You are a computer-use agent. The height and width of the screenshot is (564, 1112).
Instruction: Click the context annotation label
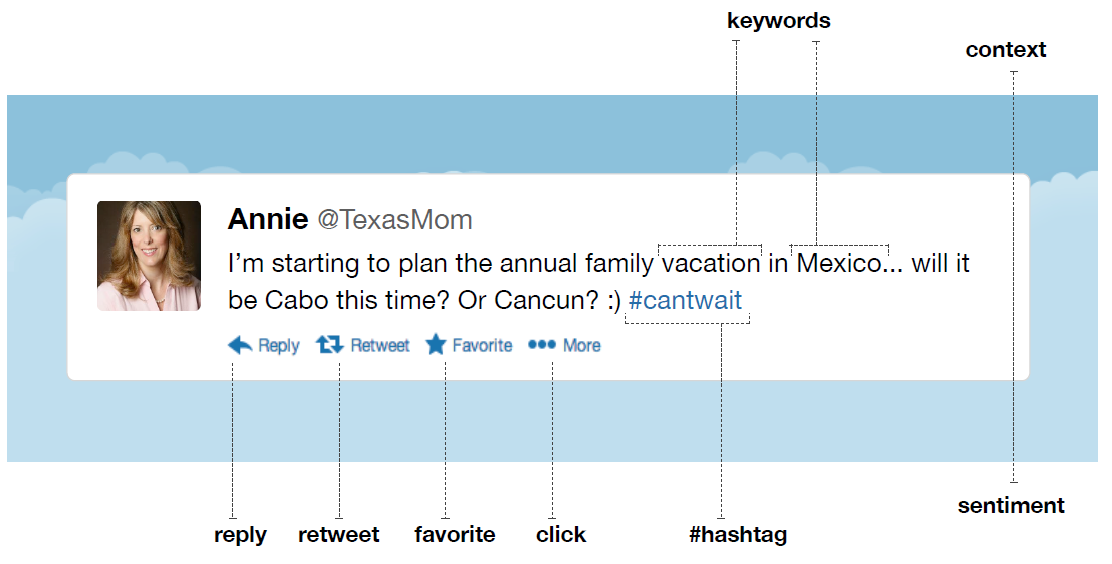(x=1006, y=50)
